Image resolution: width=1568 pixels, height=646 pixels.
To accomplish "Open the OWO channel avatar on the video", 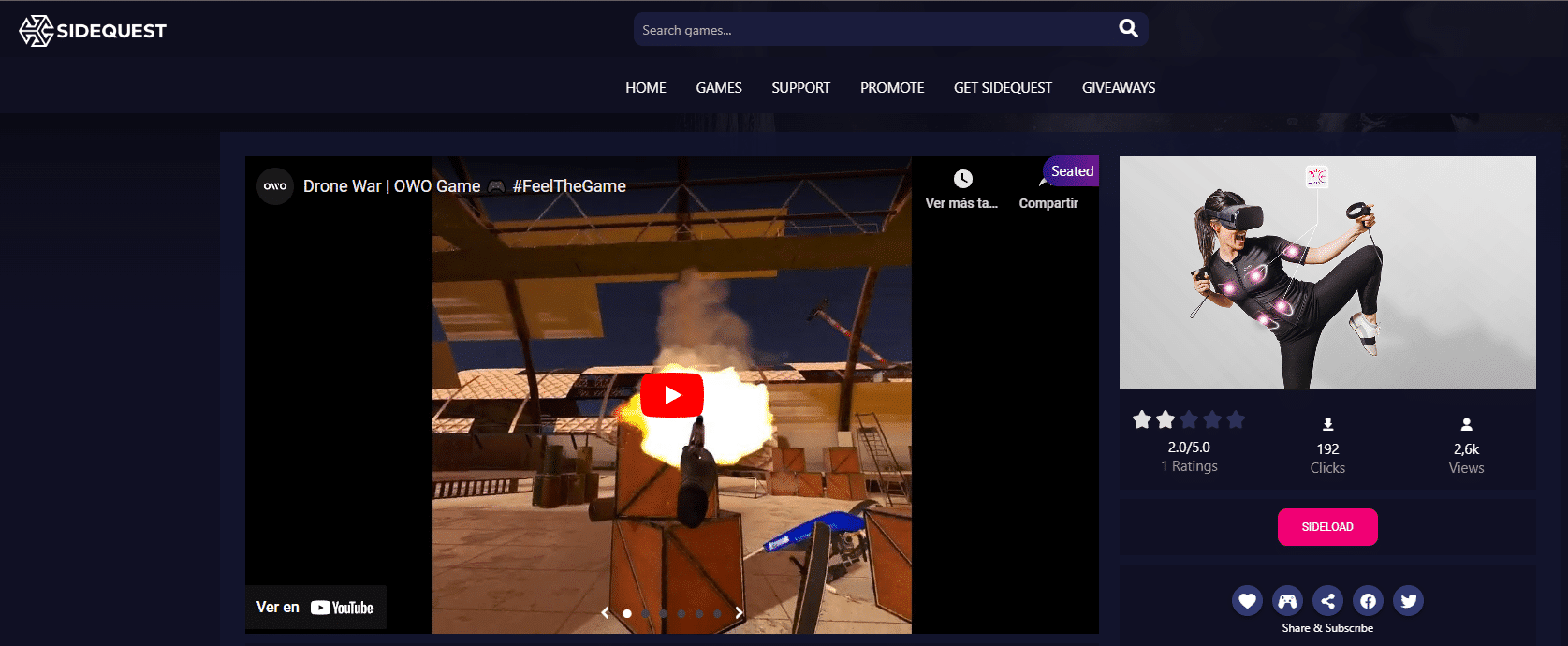I will tap(275, 186).
